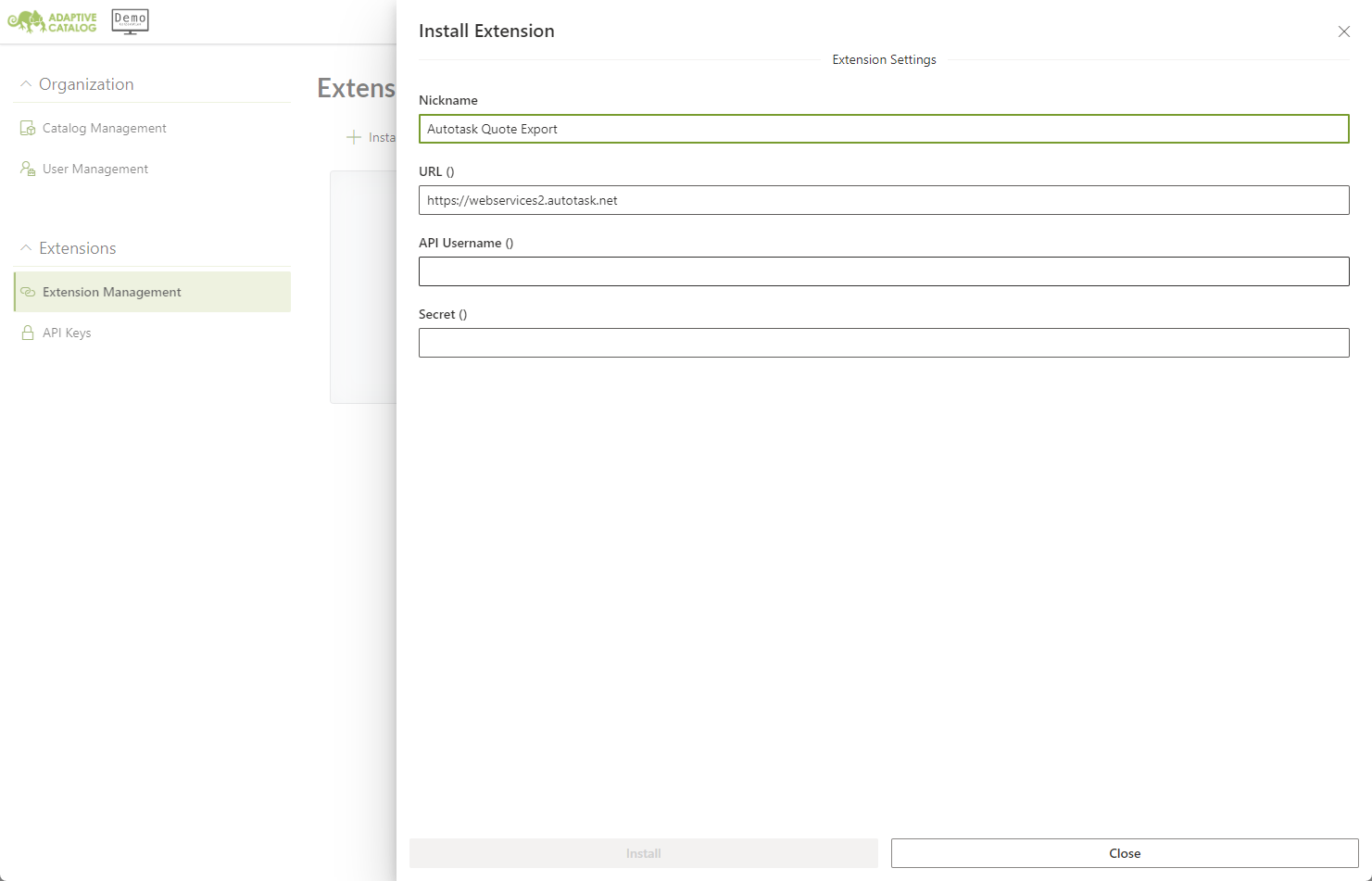The image size is (1372, 881).
Task: Click the Extension Settings divider label
Action: pyautogui.click(x=884, y=59)
